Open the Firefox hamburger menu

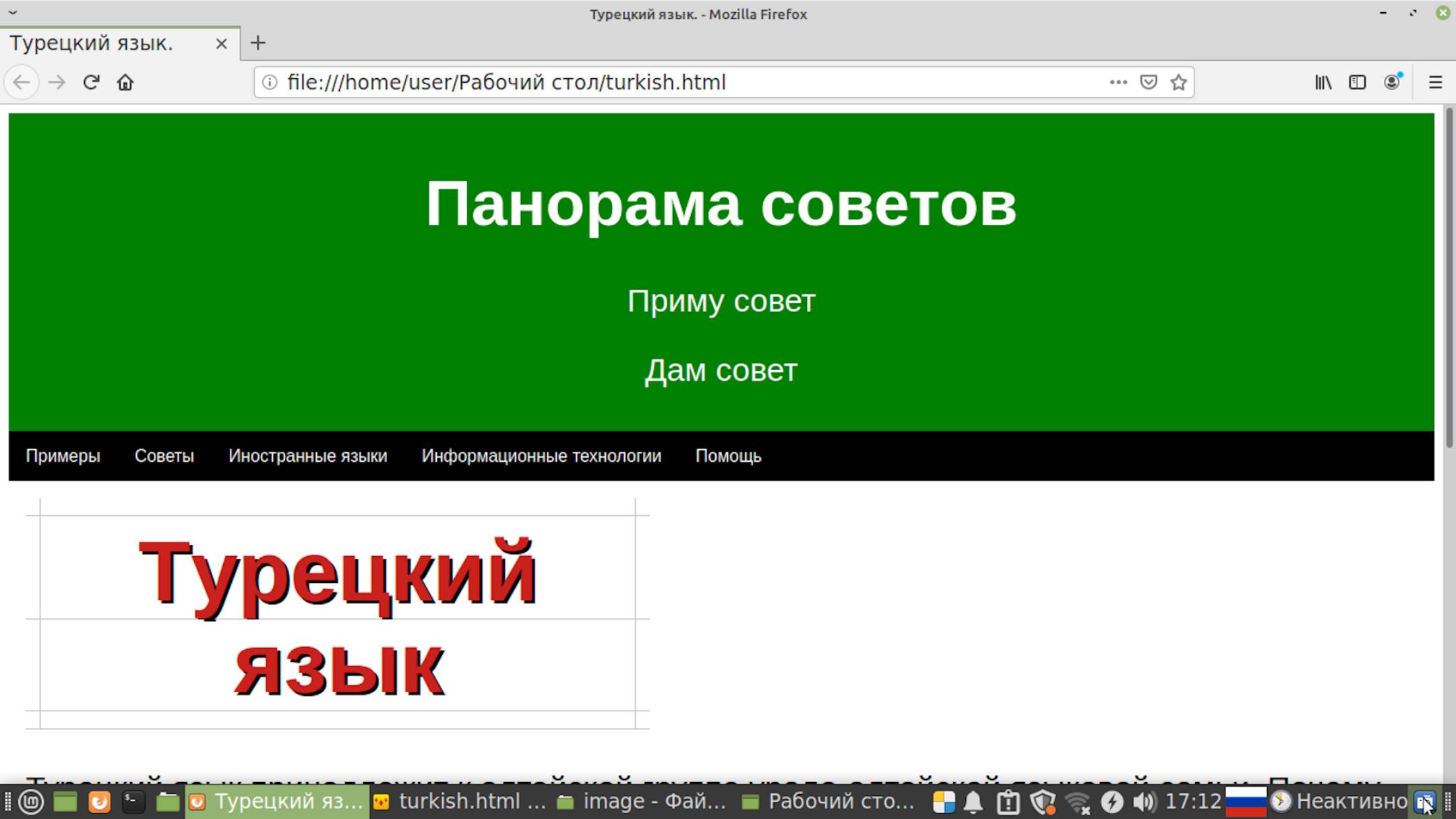pos(1435,82)
